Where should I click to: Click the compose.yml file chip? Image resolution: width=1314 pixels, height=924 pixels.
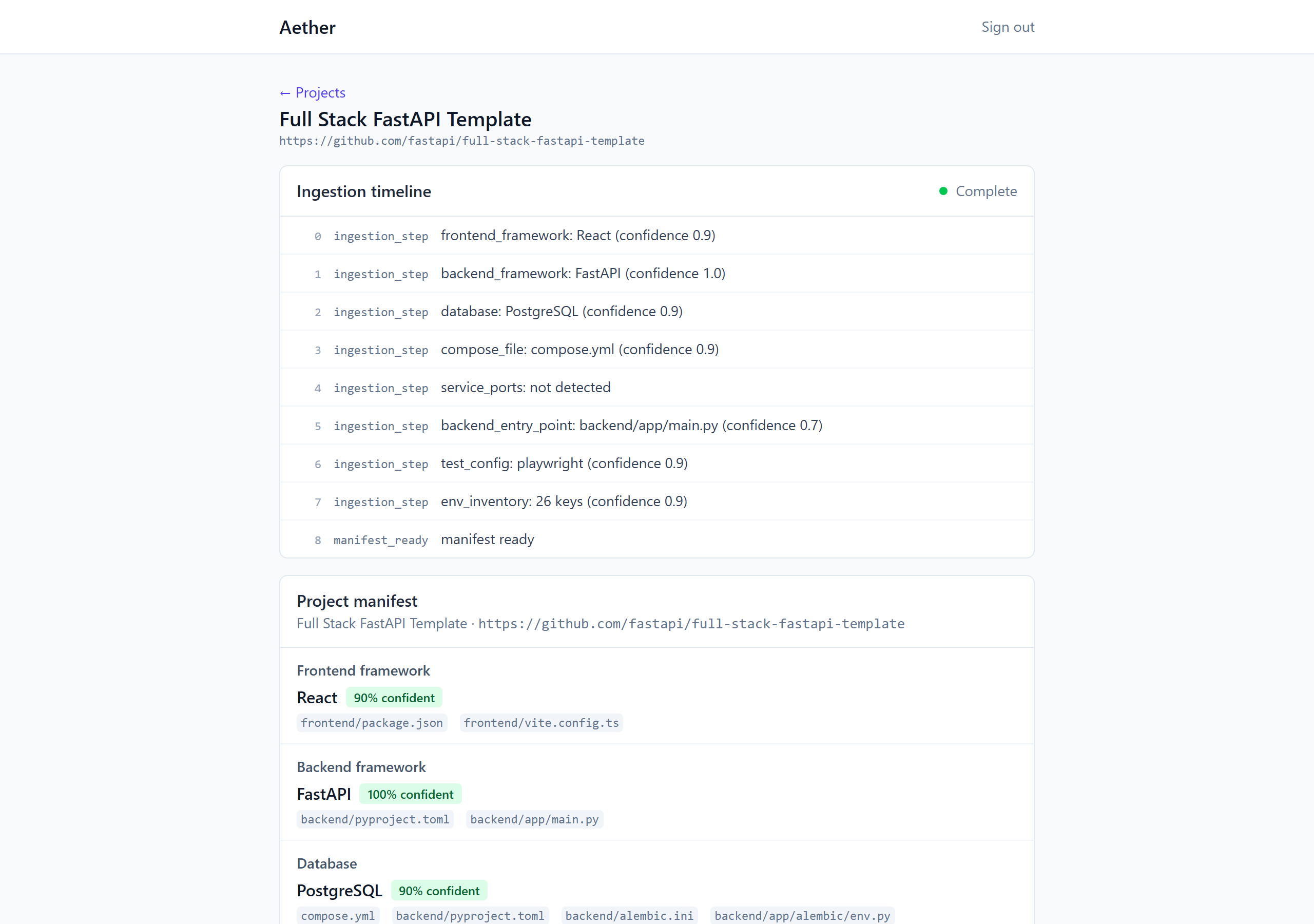click(338, 915)
